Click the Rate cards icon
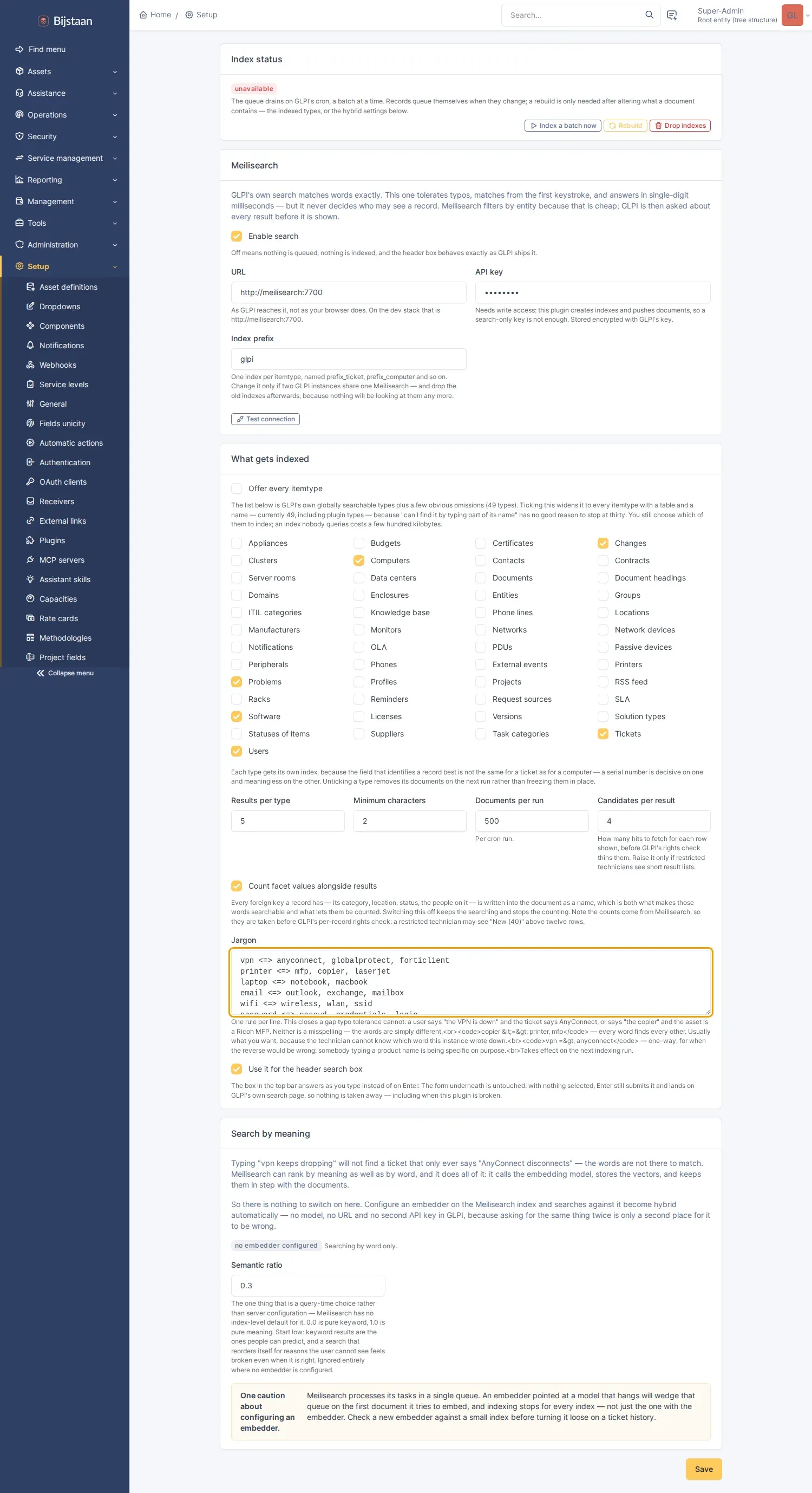The width and height of the screenshot is (812, 1493). (x=30, y=618)
